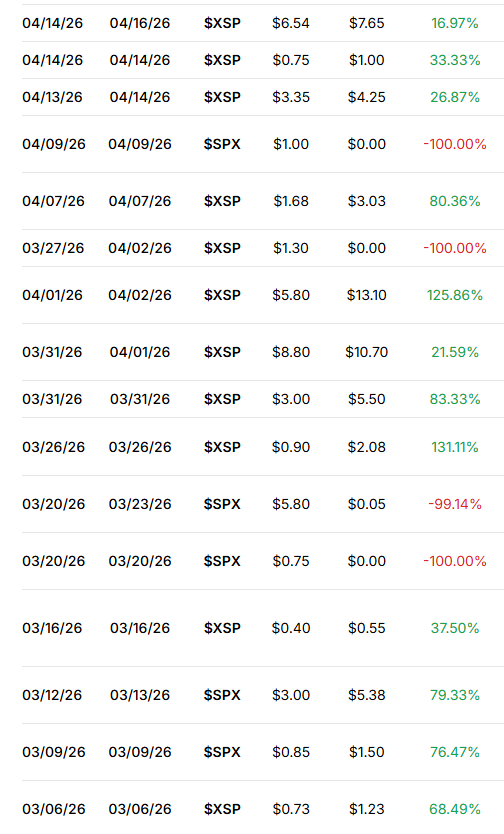Click the 80.36% return figure
Viewport: 504px width, 834px height.
pyautogui.click(x=455, y=201)
